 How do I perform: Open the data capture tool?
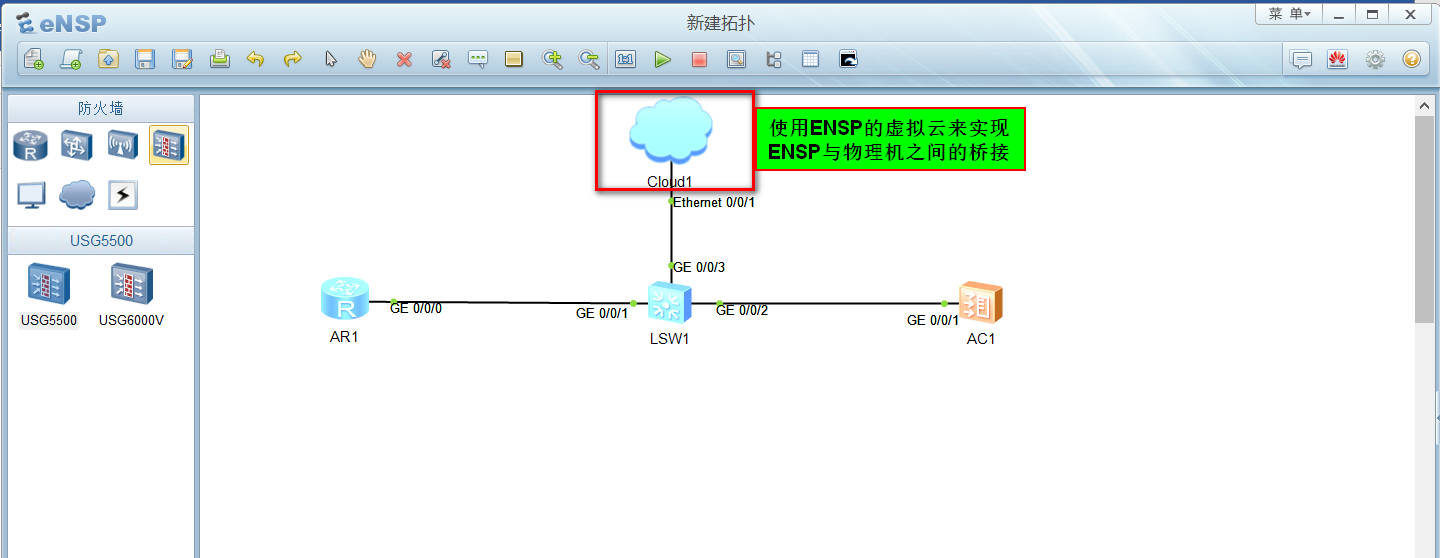(x=736, y=59)
